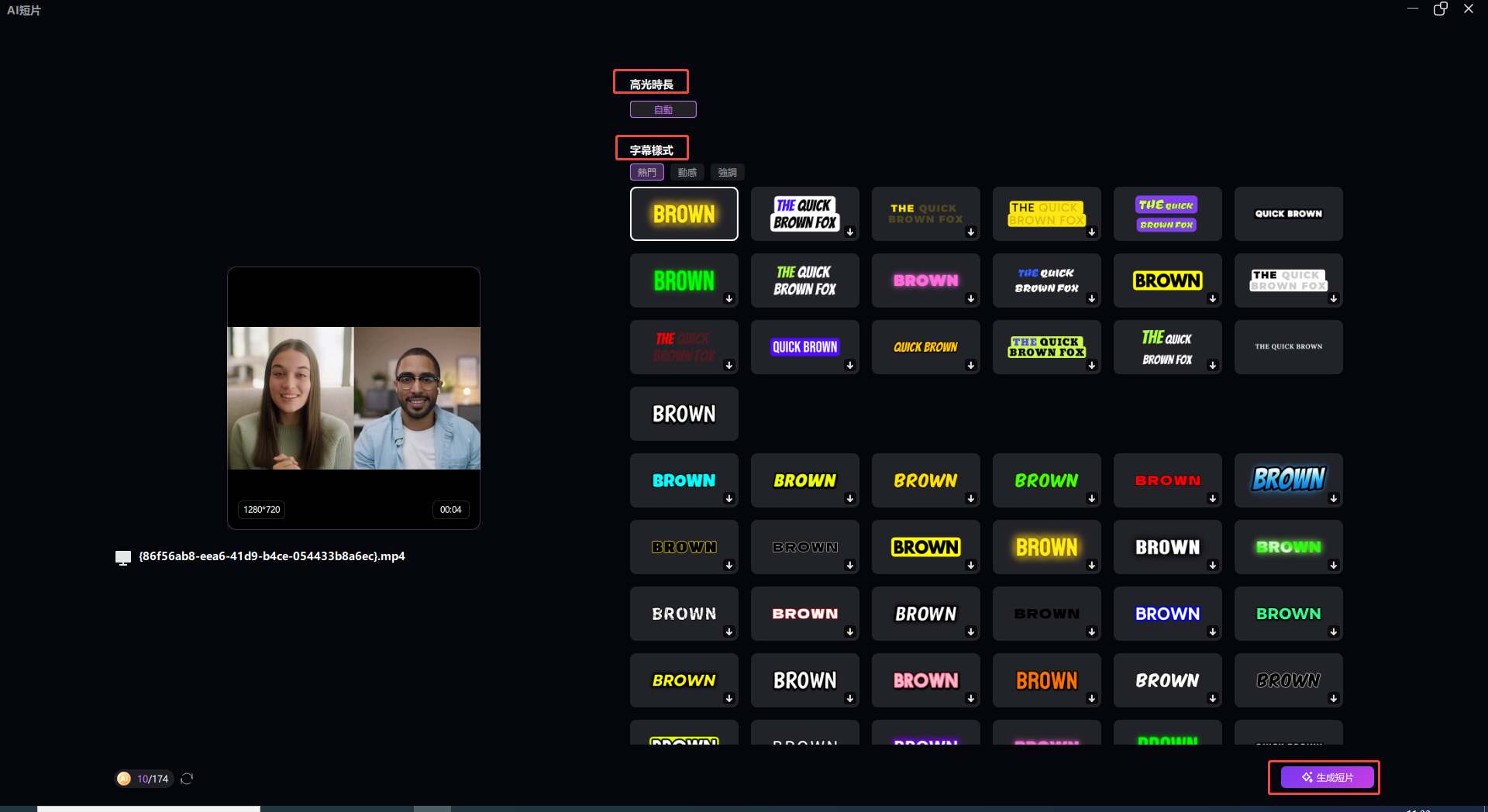The image size is (1488, 812).
Task: Download the pink BROWN subtitle style
Action: coord(970,298)
